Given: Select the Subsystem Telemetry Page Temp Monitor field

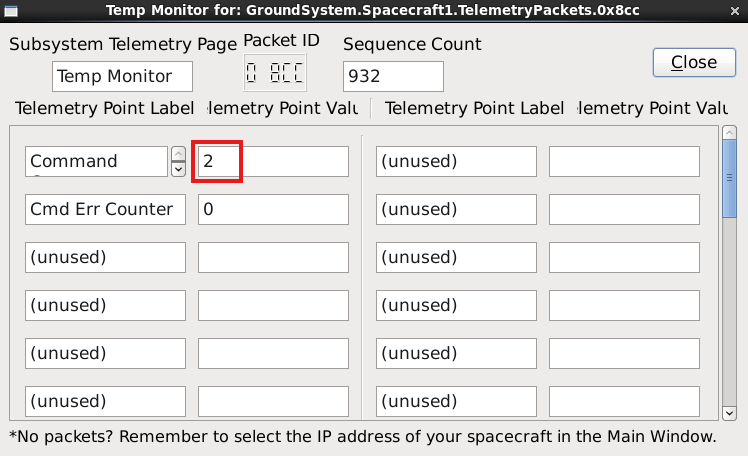Looking at the screenshot, I should [122, 76].
